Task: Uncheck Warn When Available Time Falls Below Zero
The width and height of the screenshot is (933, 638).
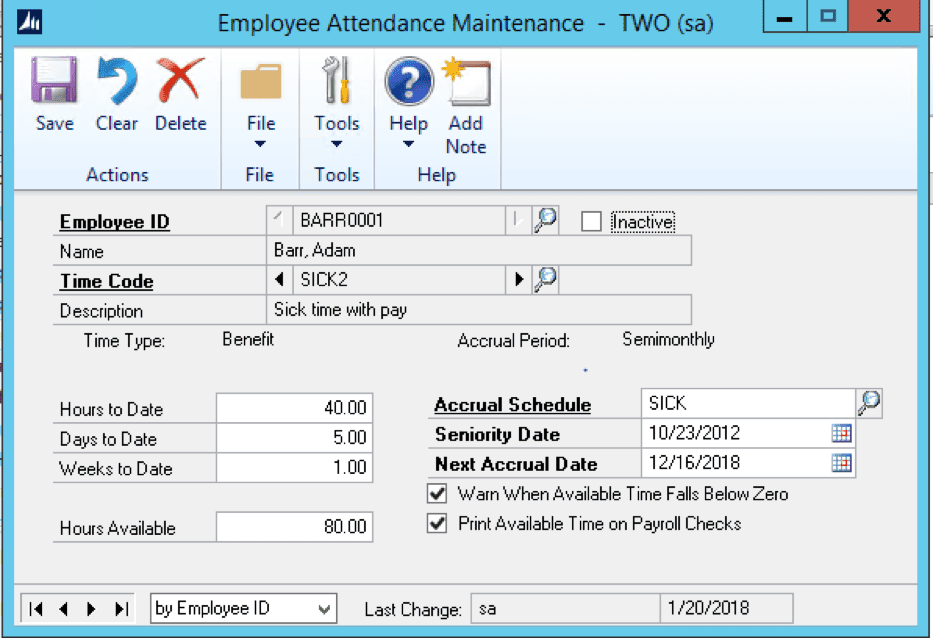Action: click(437, 493)
